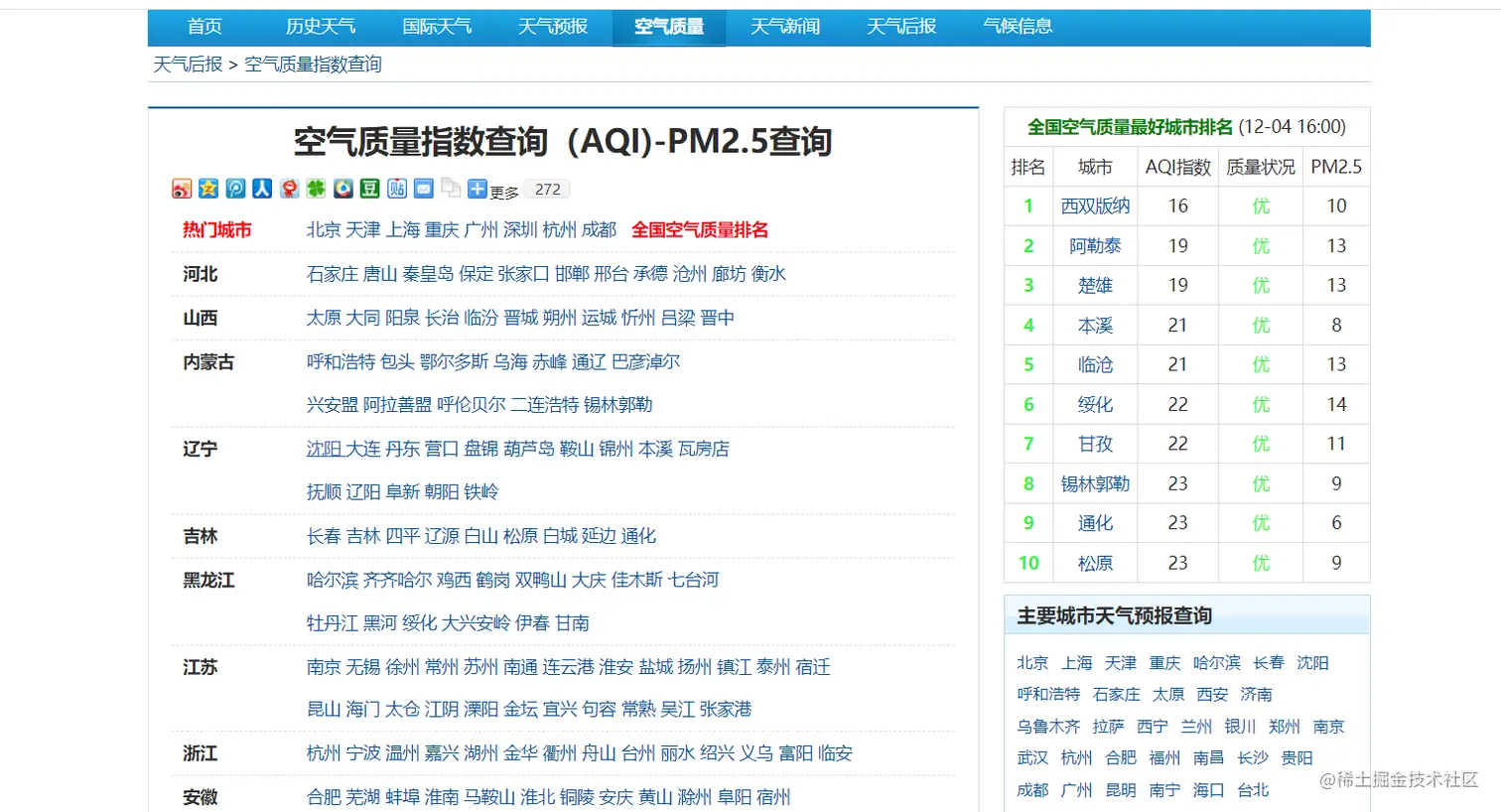Viewport: 1501px width, 812px height.
Task: Share via red Pengyou icon
Action: [x=289, y=189]
